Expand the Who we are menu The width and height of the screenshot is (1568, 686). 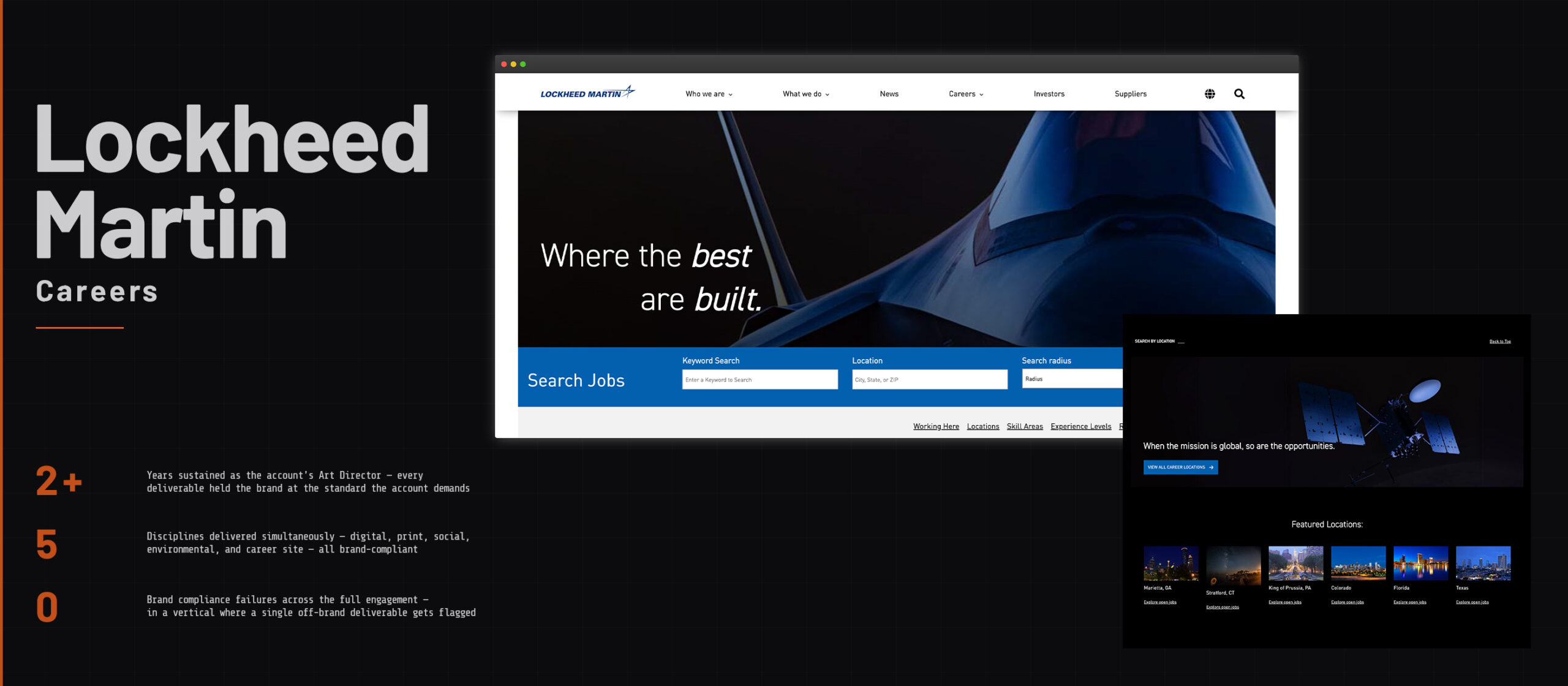click(709, 94)
